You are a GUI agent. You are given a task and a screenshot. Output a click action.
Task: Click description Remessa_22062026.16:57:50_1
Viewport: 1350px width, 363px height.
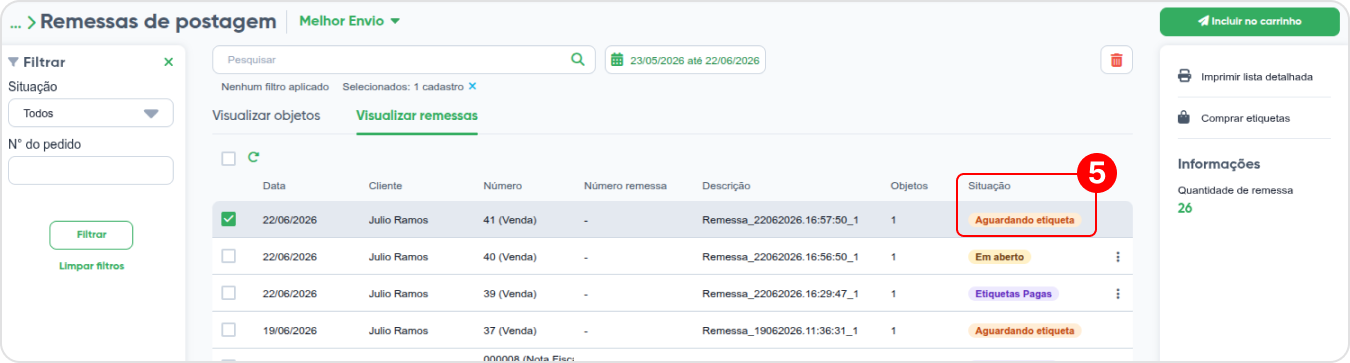pos(781,220)
